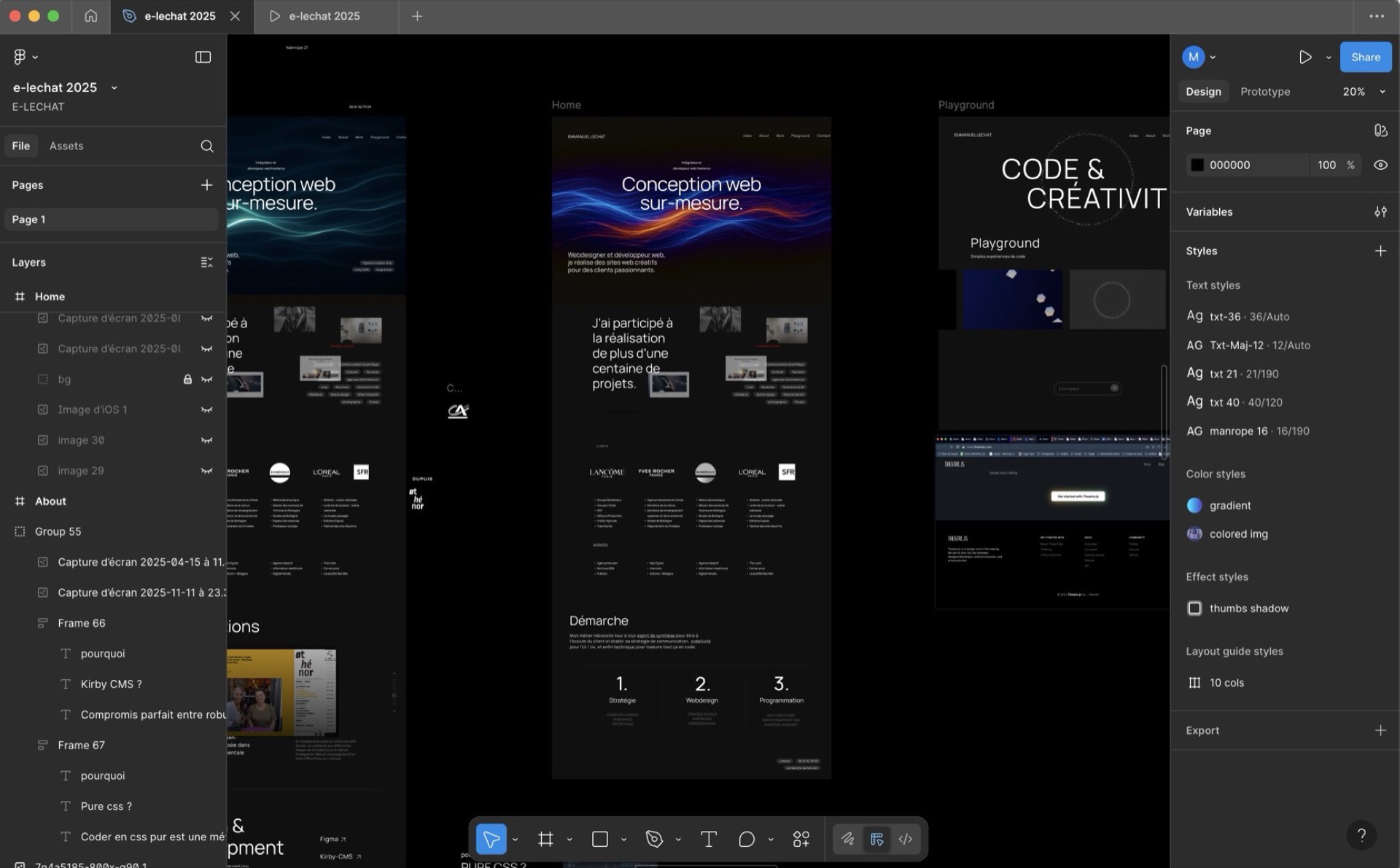Open variables settings icon
This screenshot has height=868, width=1400.
[1380, 211]
